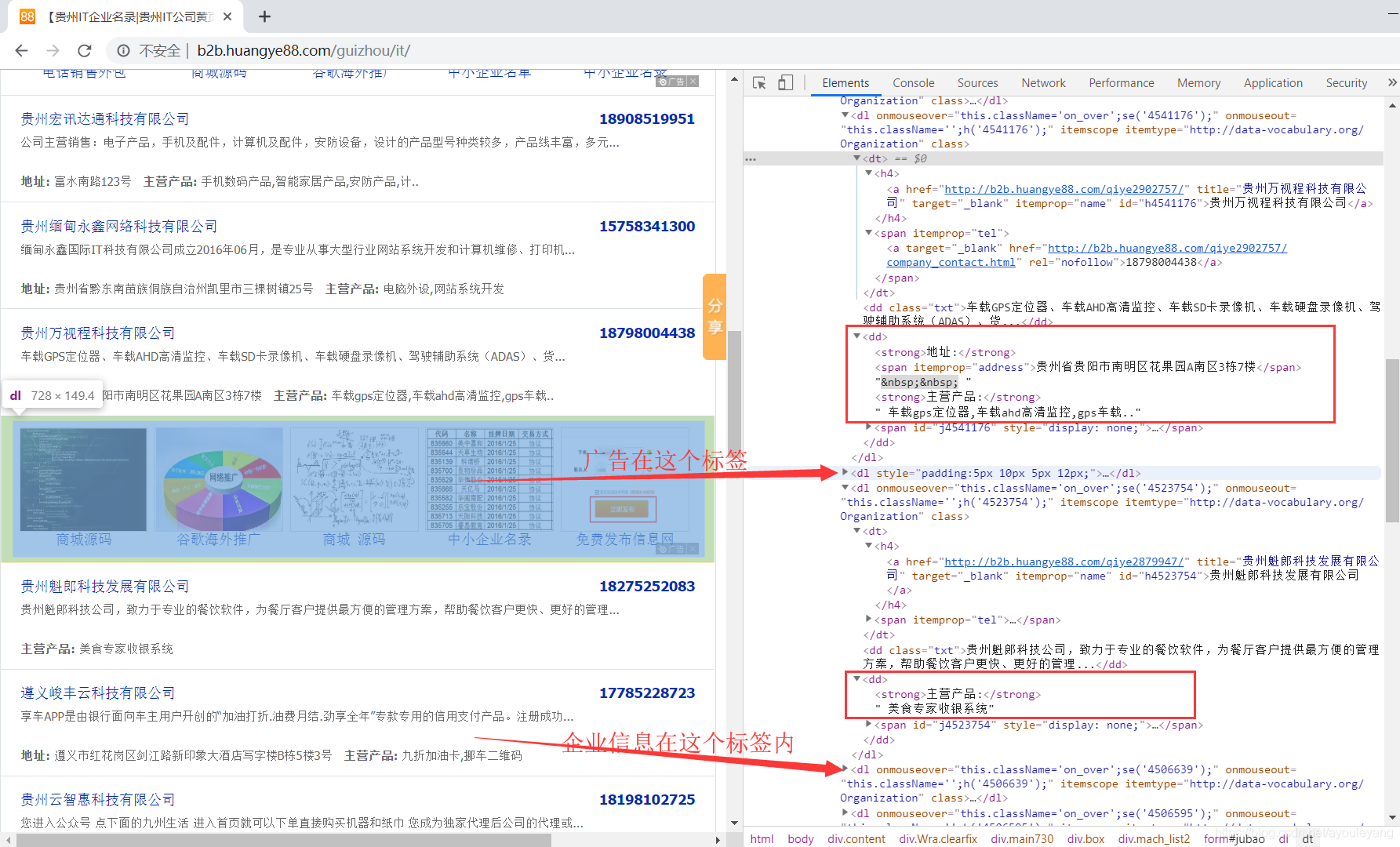Open qiye2902757 href in Elements panel
Image resolution: width=1400 pixels, height=847 pixels.
[x=1064, y=189]
